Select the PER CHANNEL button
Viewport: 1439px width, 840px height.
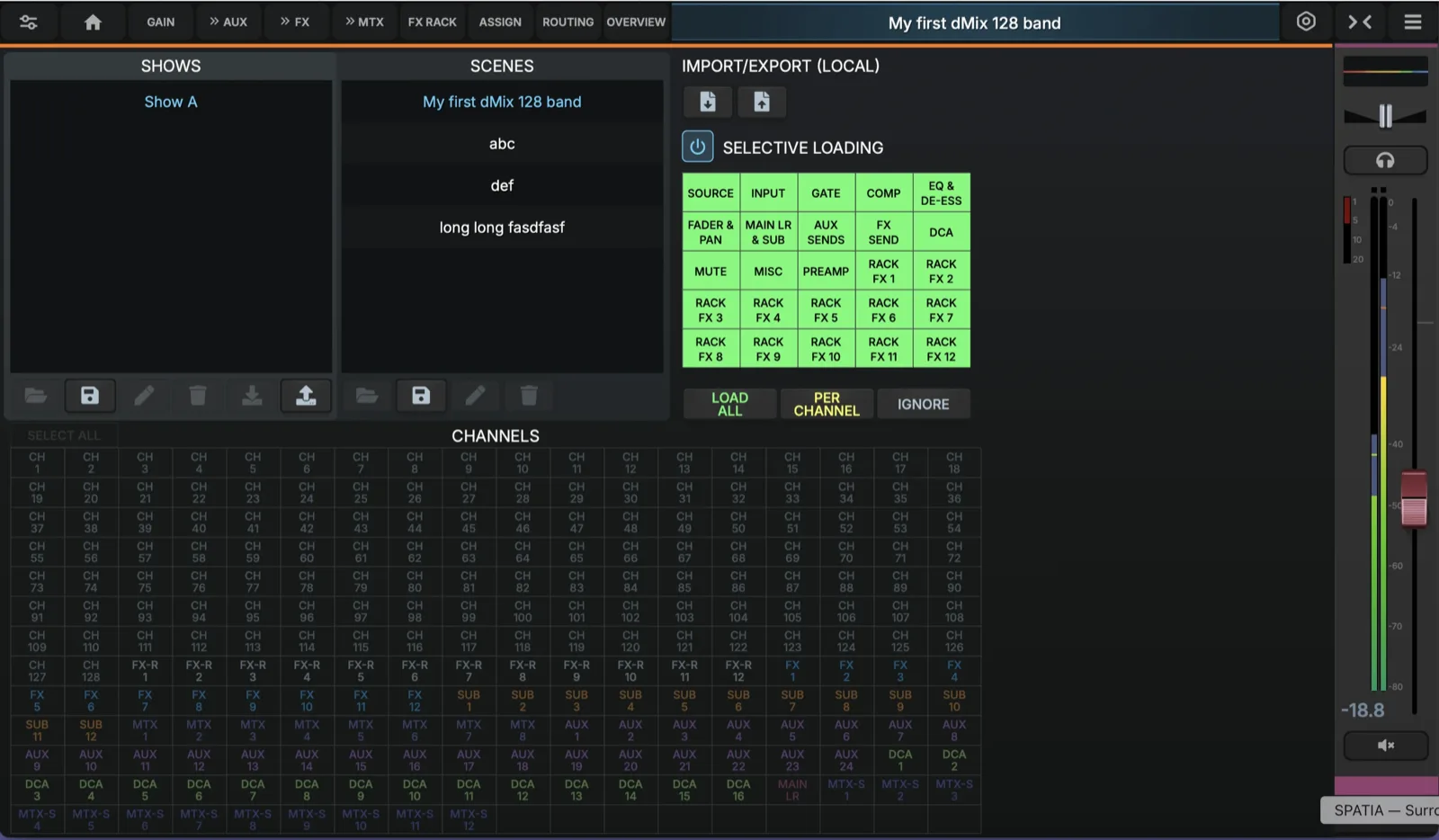point(827,404)
